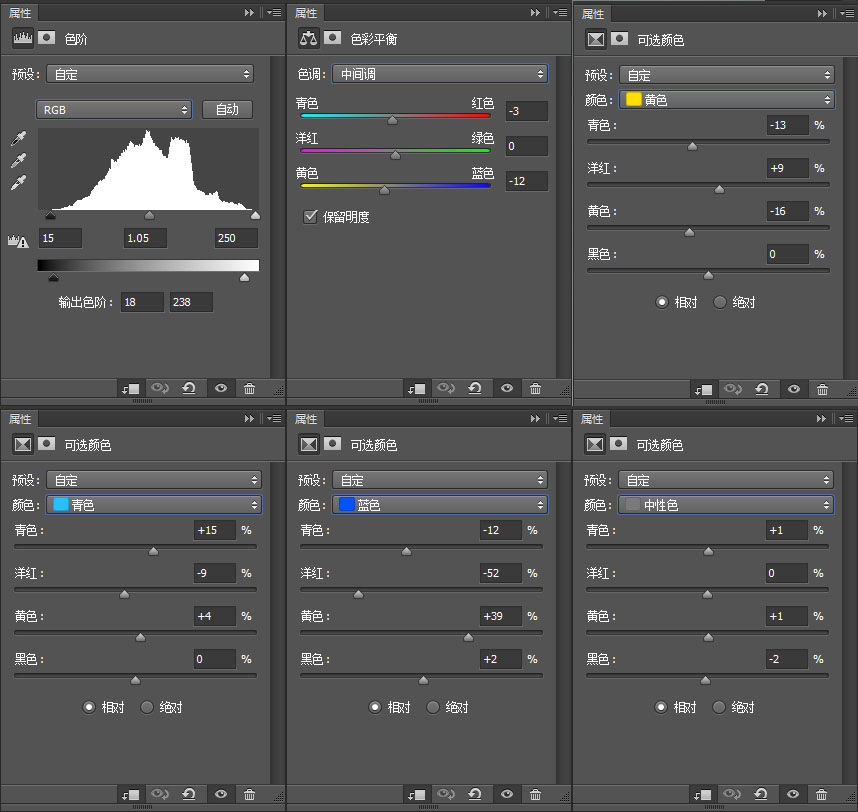The height and width of the screenshot is (812, 858).
Task: Click the Magenta slider handle in Blue panel
Action: click(x=358, y=594)
